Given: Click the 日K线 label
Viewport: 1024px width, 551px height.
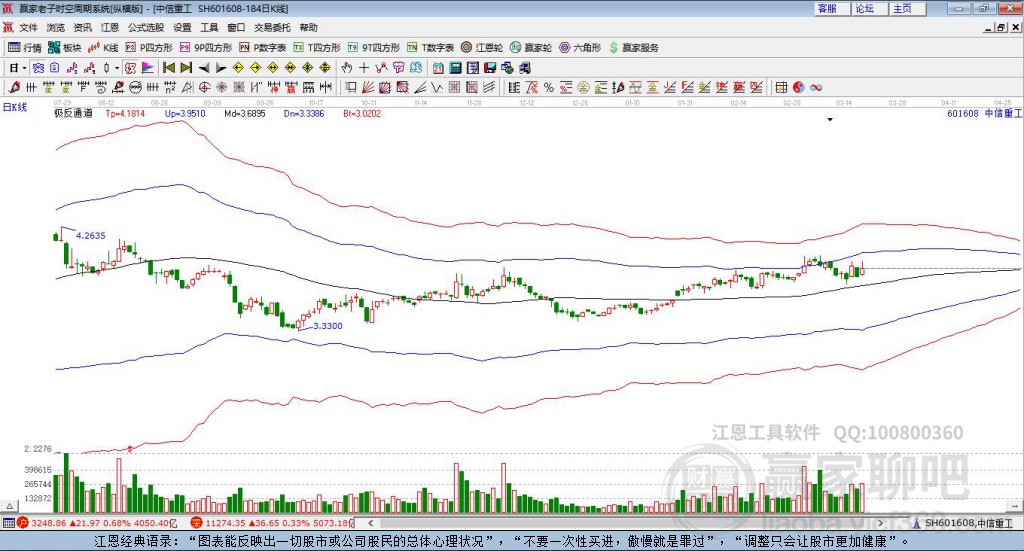Looking at the screenshot, I should tap(15, 107).
